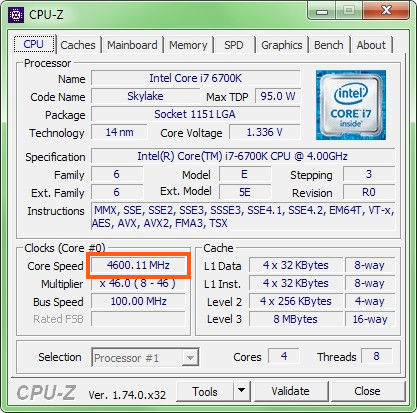This screenshot has height=413, width=417.
Task: View the About tab
Action: click(371, 45)
